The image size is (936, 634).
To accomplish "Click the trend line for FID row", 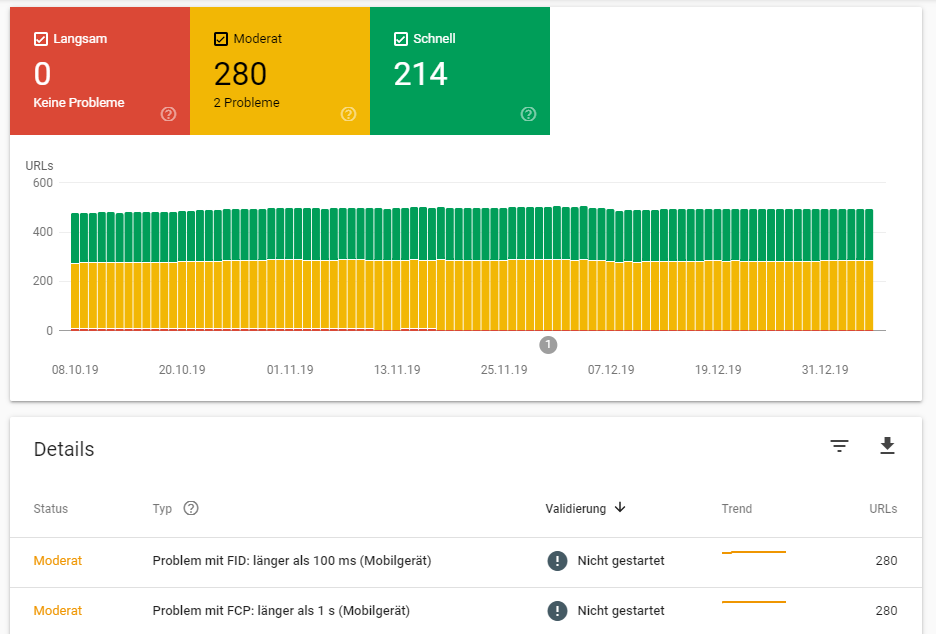I will tap(753, 552).
